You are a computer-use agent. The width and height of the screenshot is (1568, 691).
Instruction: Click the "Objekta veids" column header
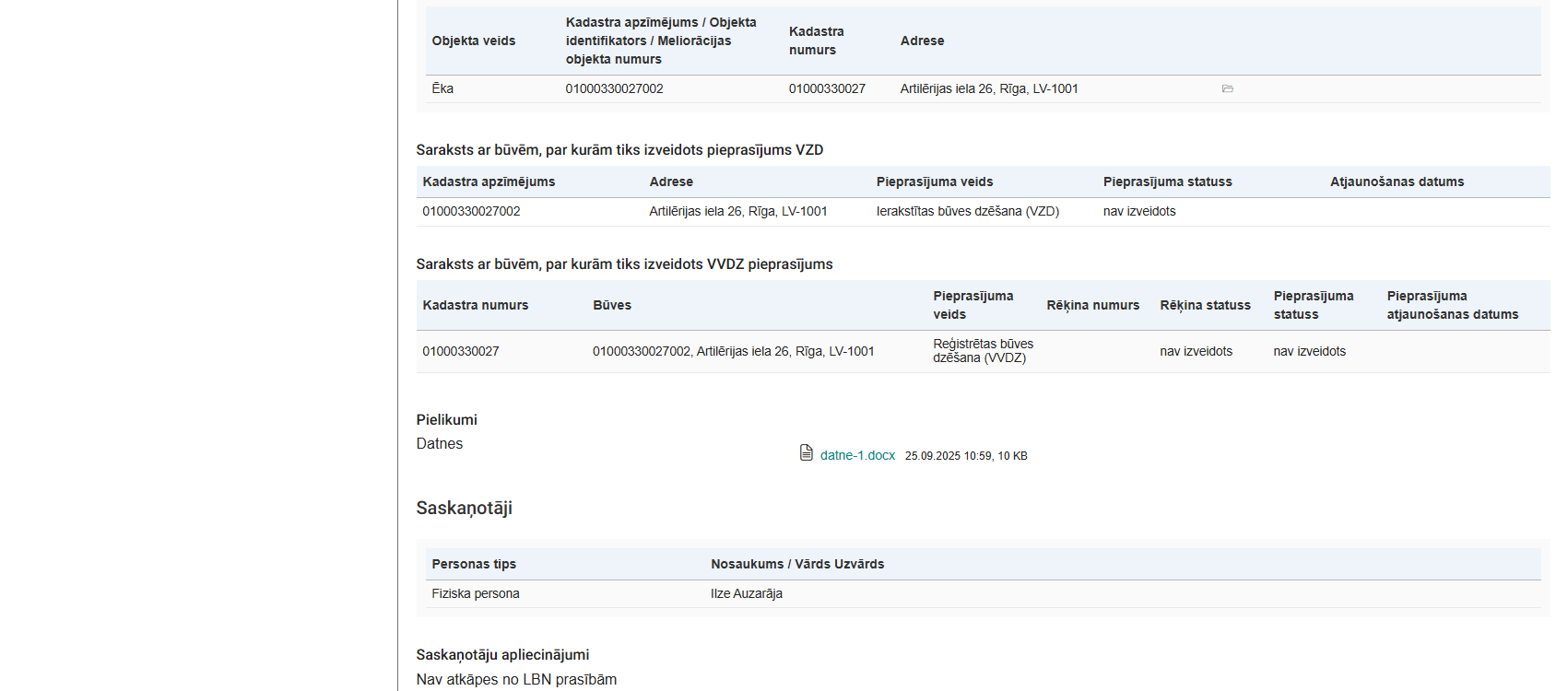pyautogui.click(x=474, y=41)
